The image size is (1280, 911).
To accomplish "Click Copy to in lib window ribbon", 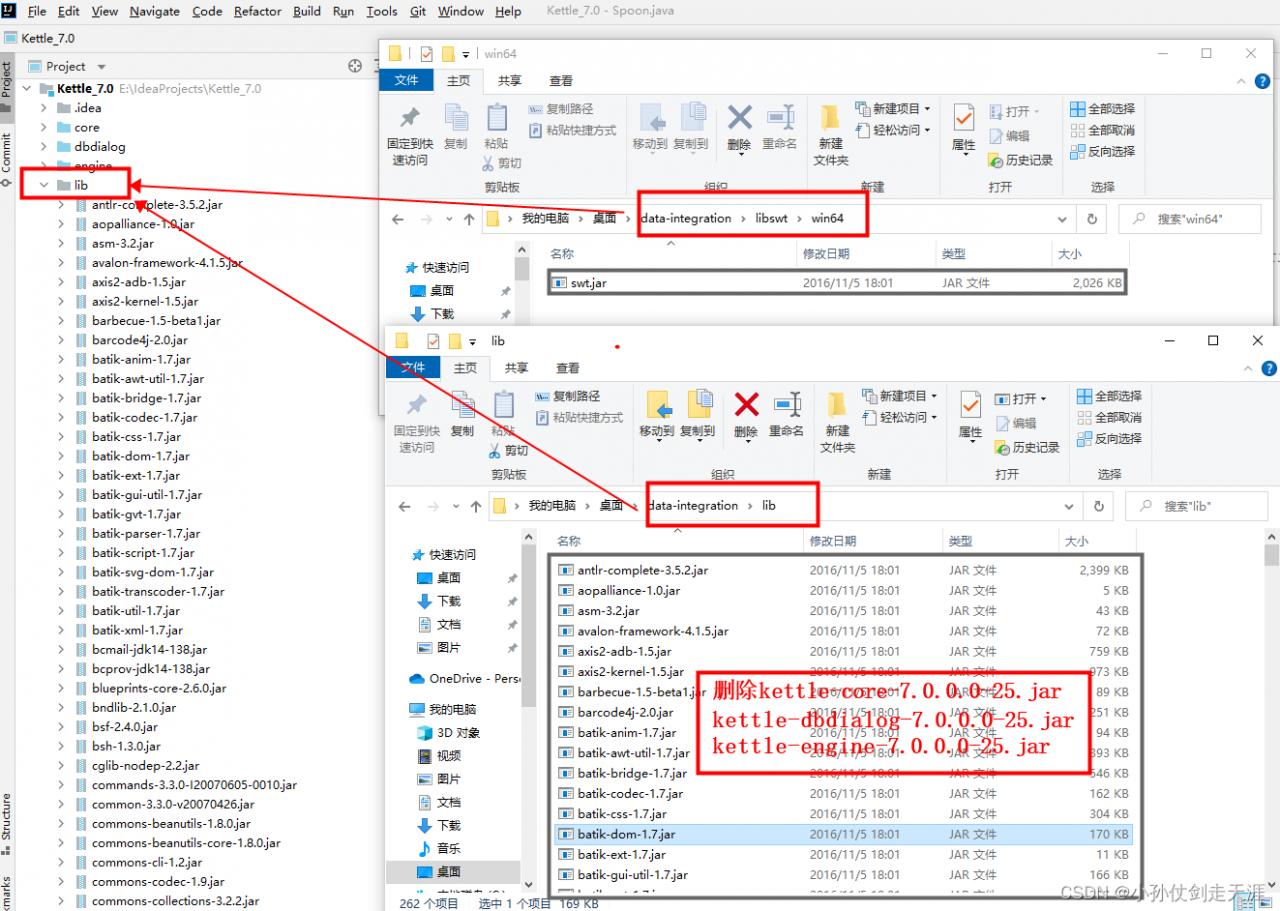I will pos(697,414).
